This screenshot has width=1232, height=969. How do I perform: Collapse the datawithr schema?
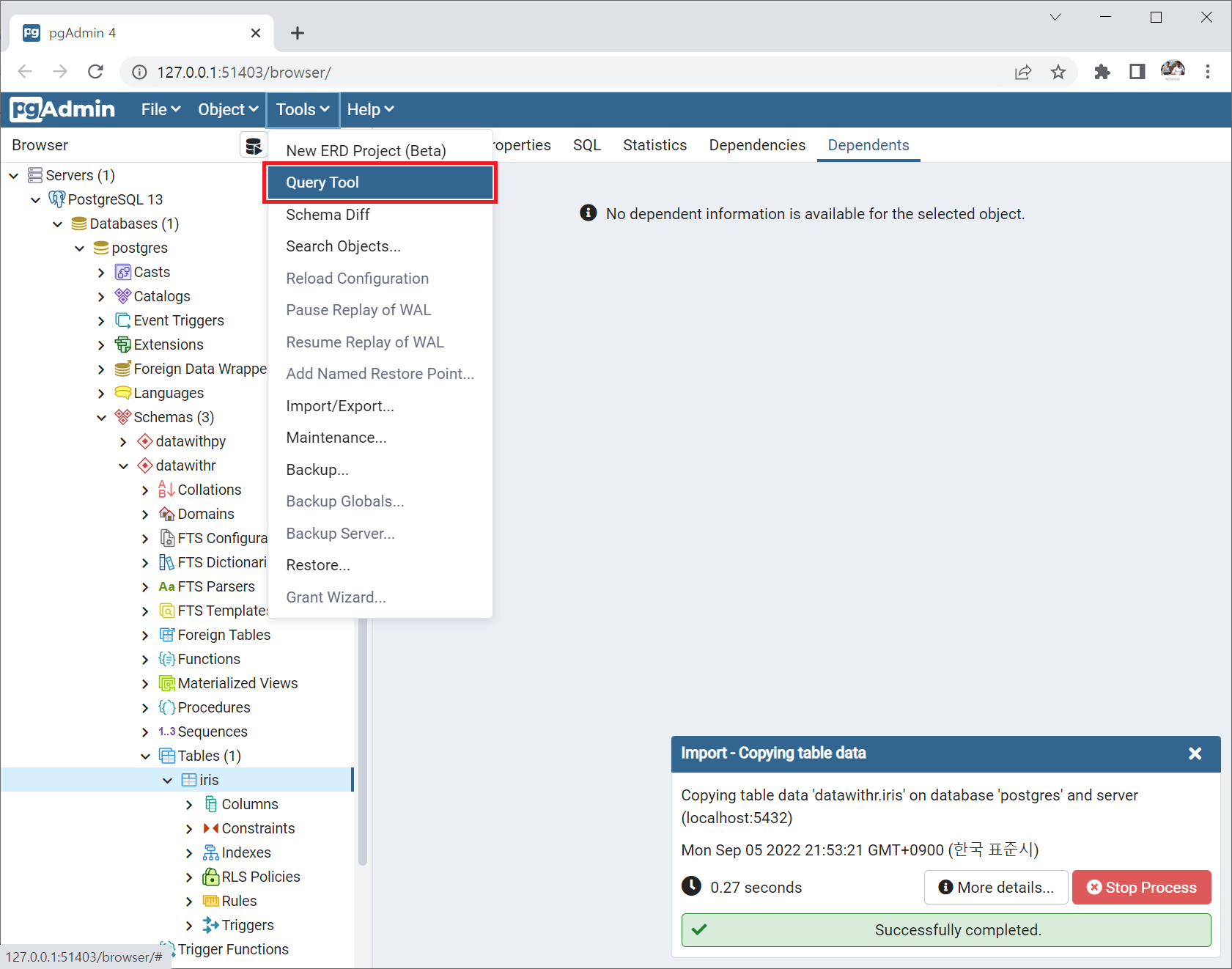[x=124, y=466]
